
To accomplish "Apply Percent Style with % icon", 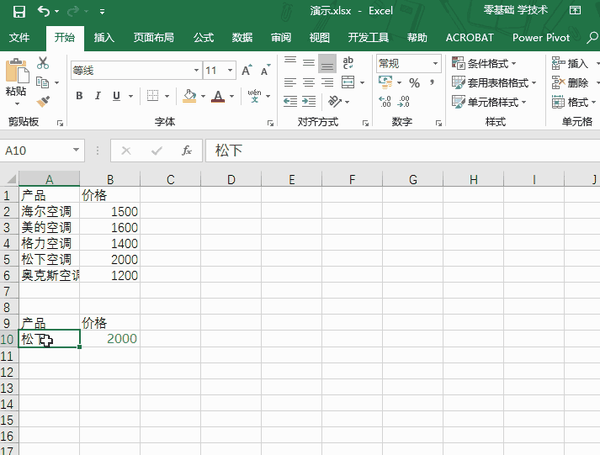I will coord(414,83).
